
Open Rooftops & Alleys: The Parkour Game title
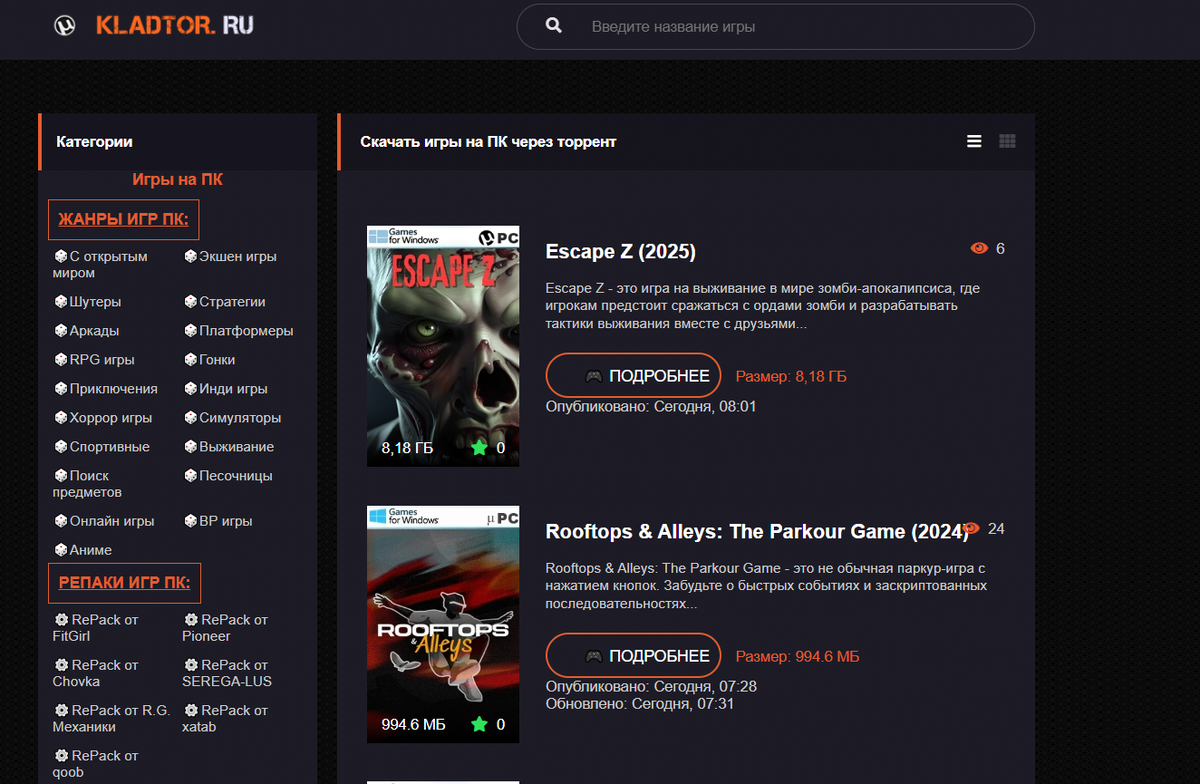[x=757, y=531]
